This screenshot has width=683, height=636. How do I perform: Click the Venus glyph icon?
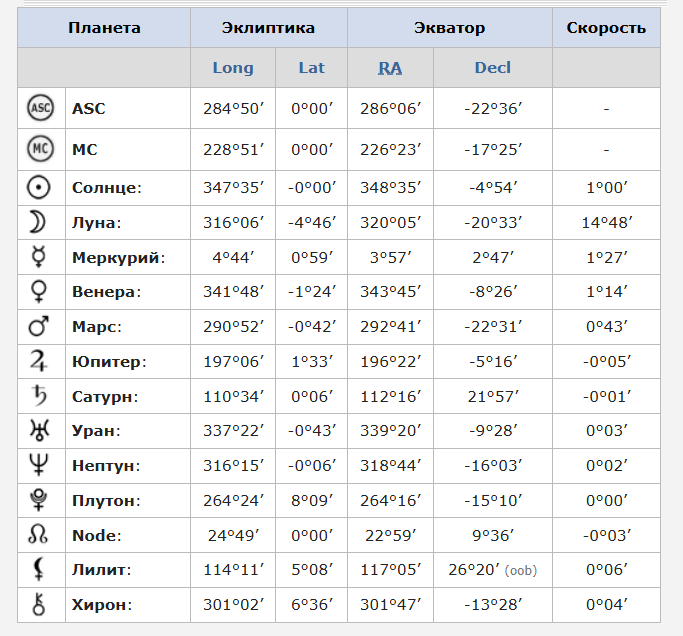pos(41,292)
